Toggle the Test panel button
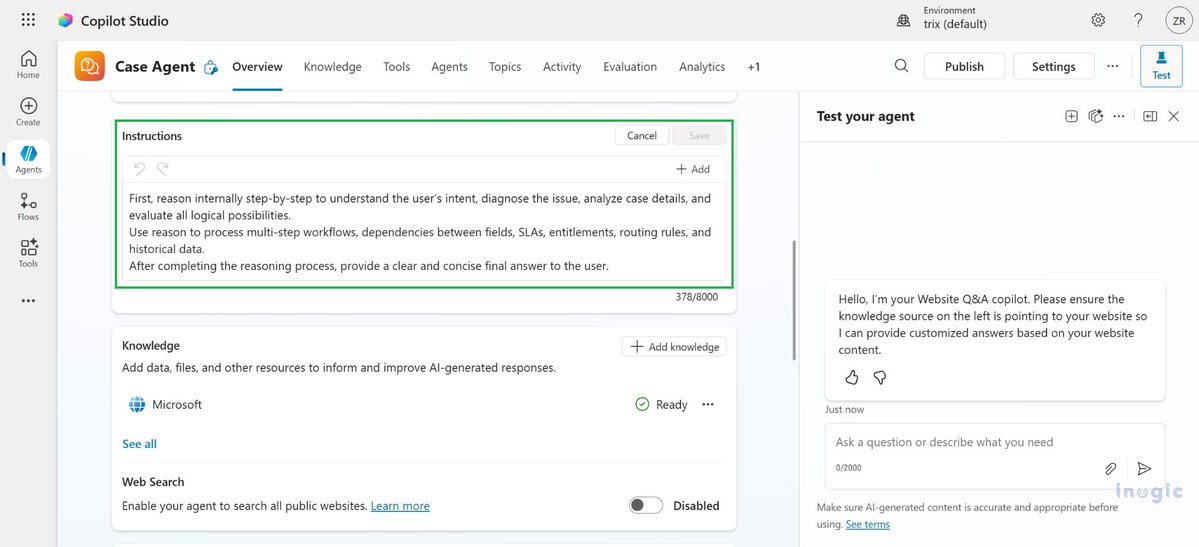Screen dimensions: 1199x547 pos(1161,65)
